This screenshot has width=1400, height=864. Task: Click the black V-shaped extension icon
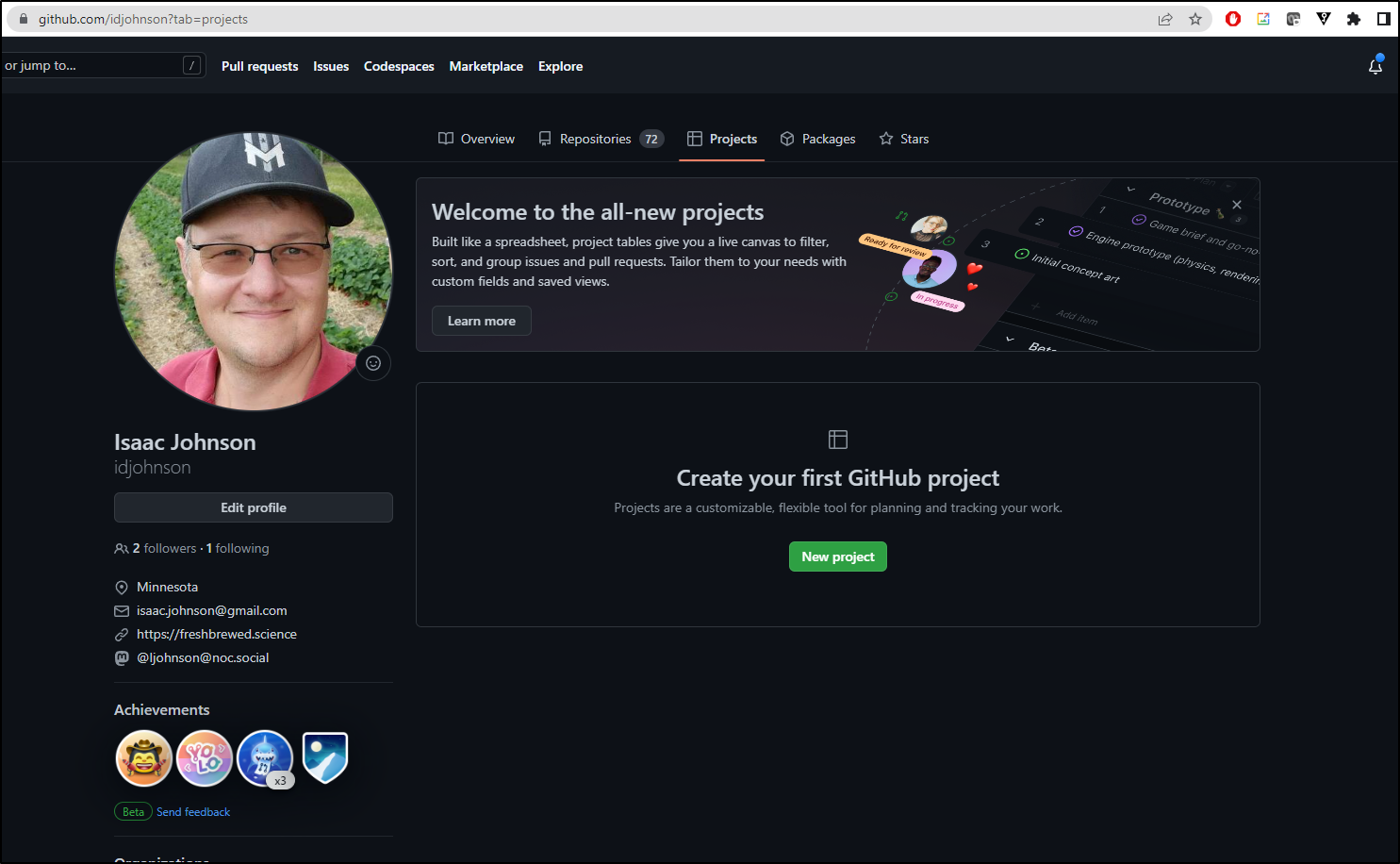[1324, 19]
